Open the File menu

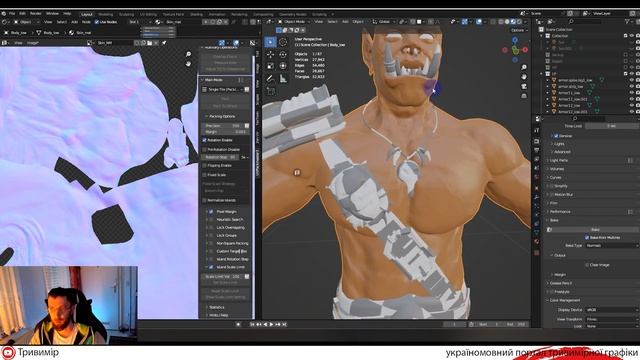[12, 13]
